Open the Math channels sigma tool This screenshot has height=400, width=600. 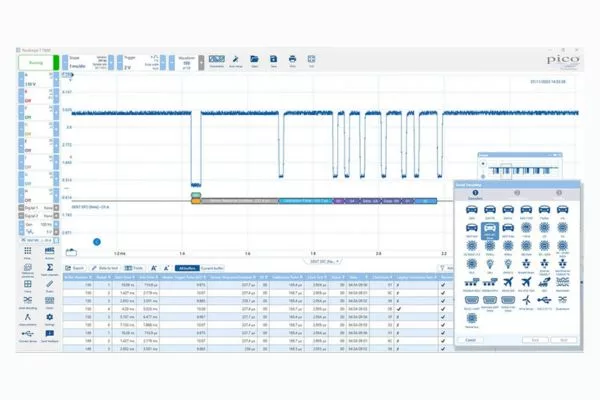[x=50, y=269]
